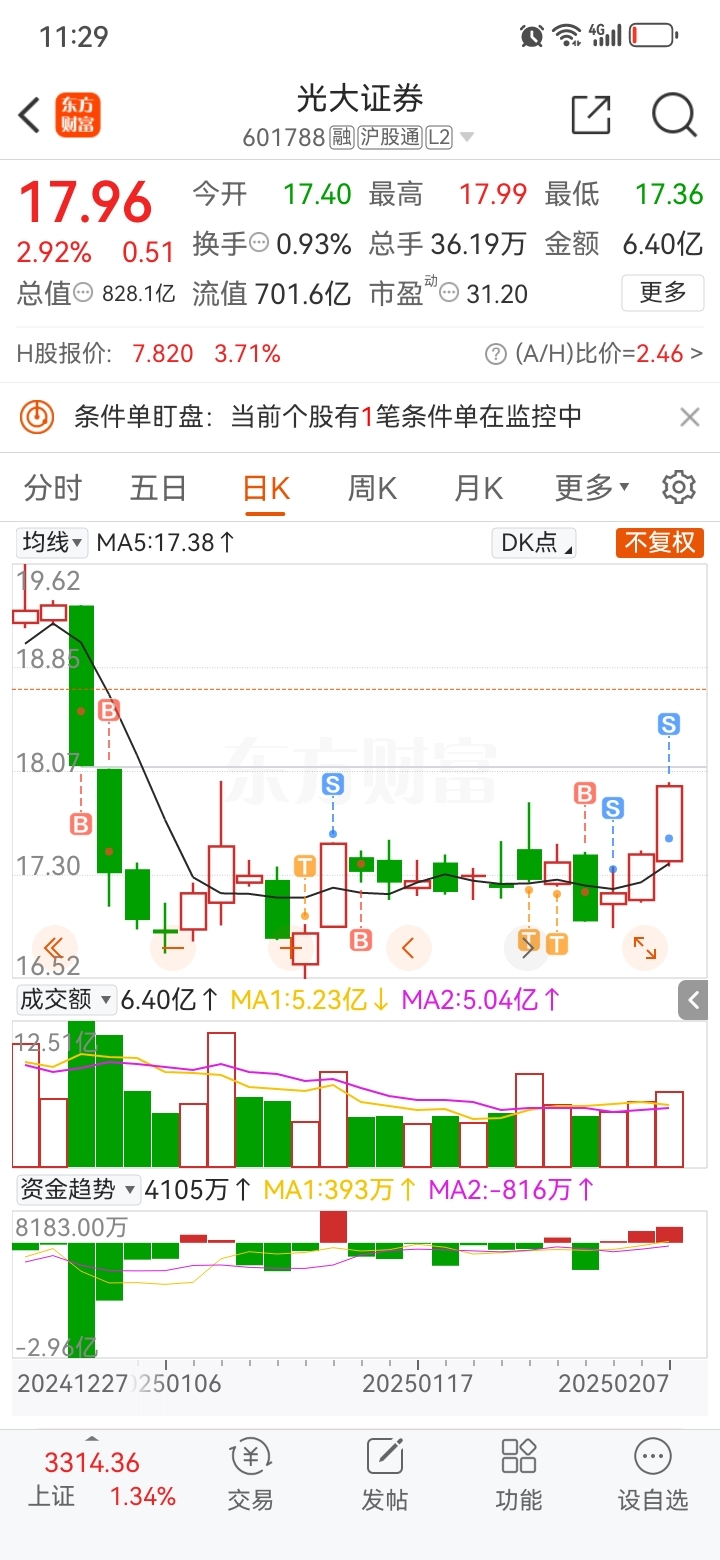Tap the 更多 quote details button

[x=663, y=293]
